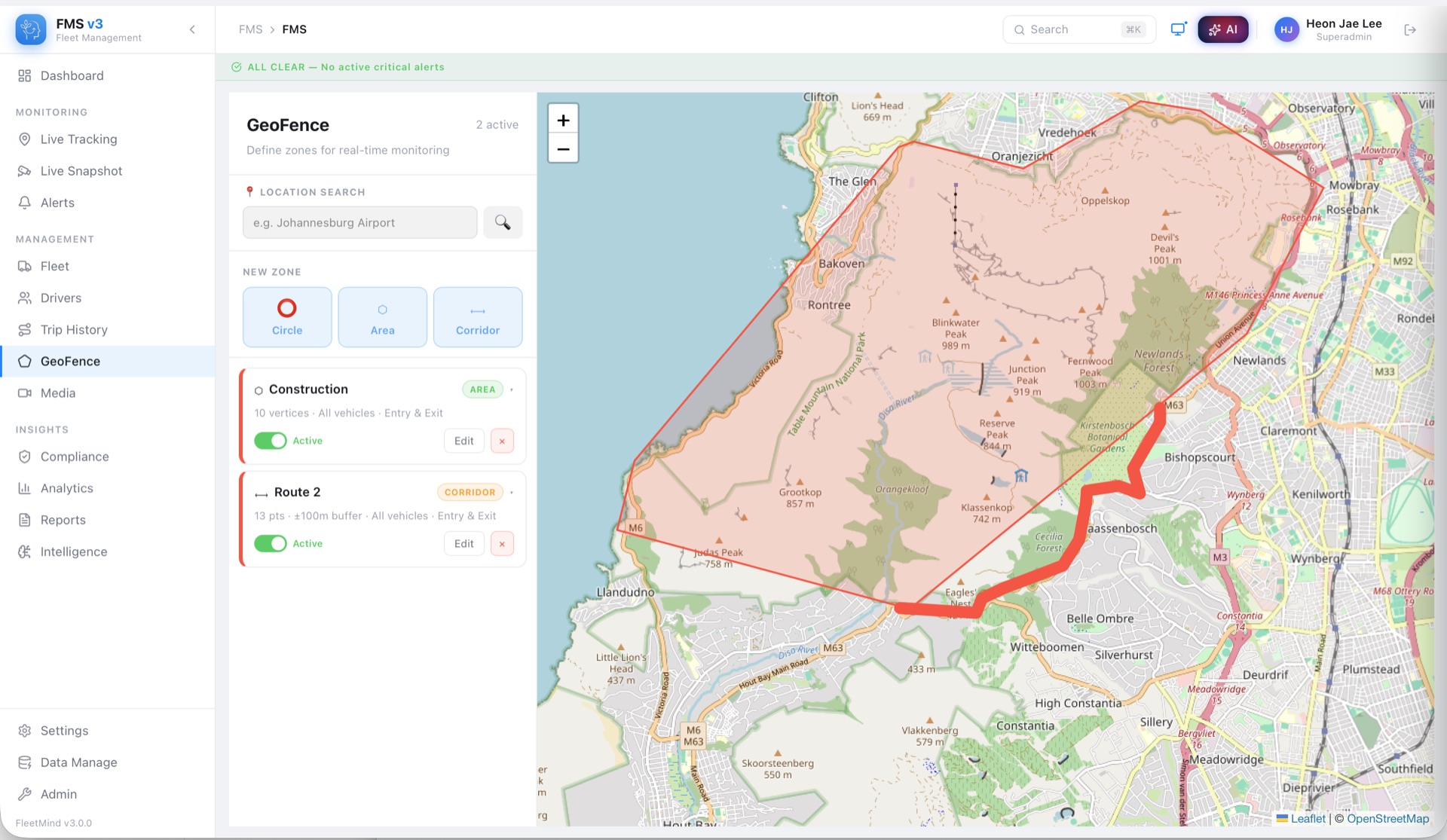Select the Area zone tool
Viewport: 1447px width, 840px height.
(x=382, y=316)
